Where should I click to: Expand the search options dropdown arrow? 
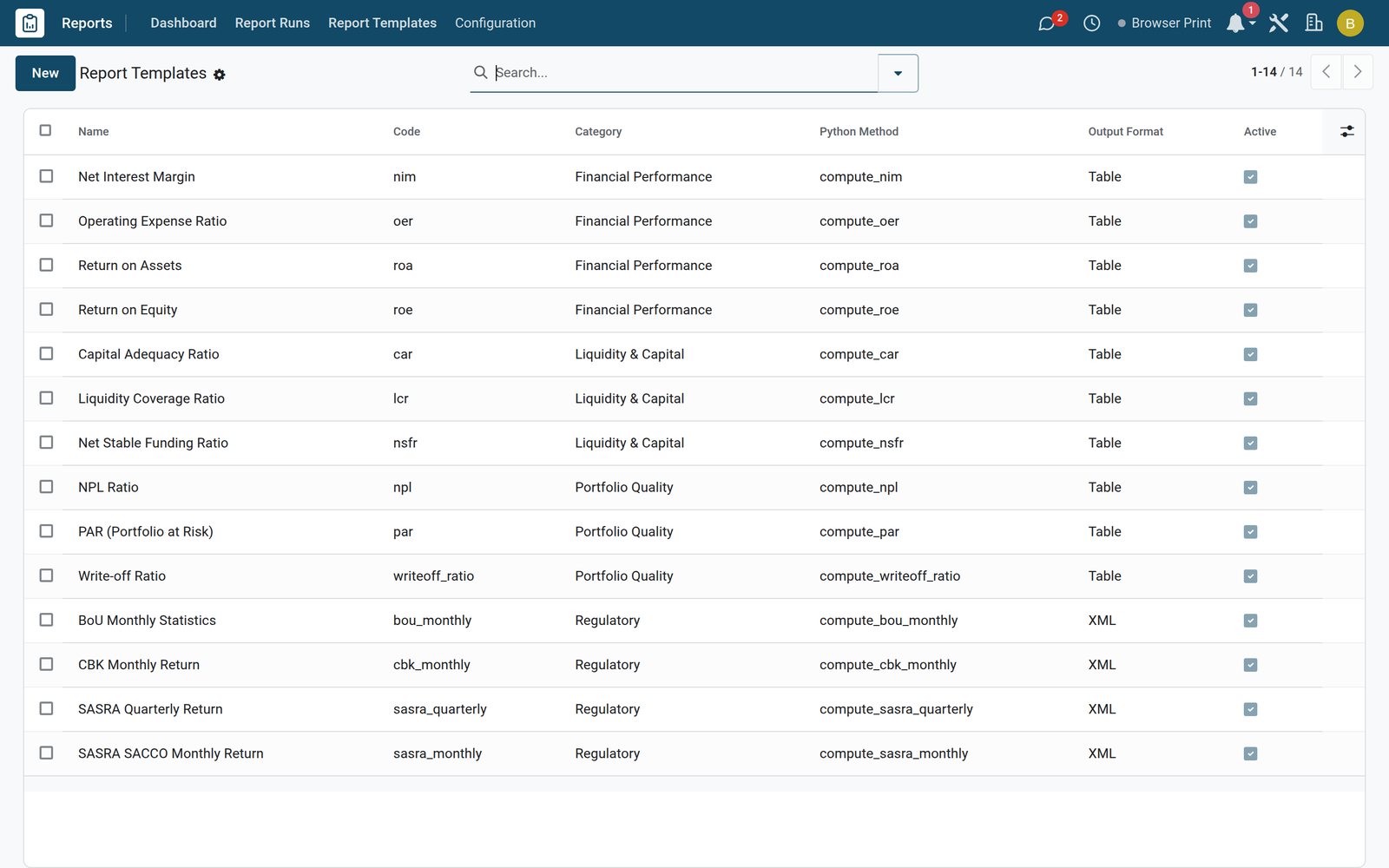(x=898, y=73)
